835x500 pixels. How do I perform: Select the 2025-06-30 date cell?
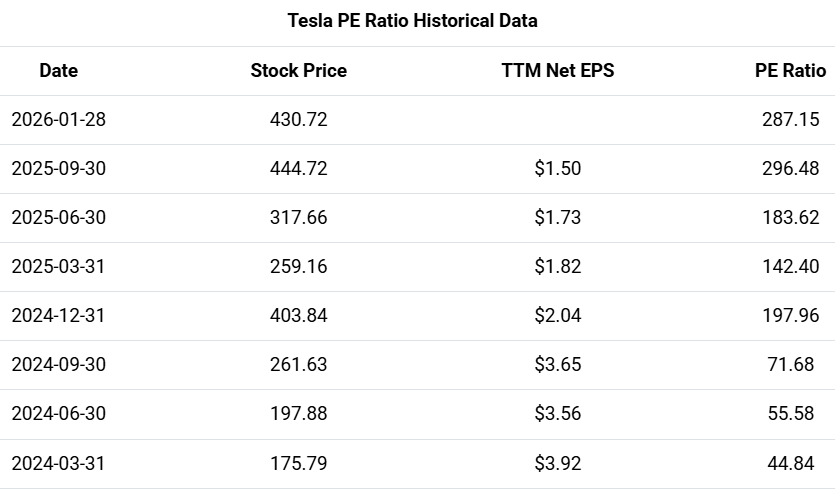58,218
